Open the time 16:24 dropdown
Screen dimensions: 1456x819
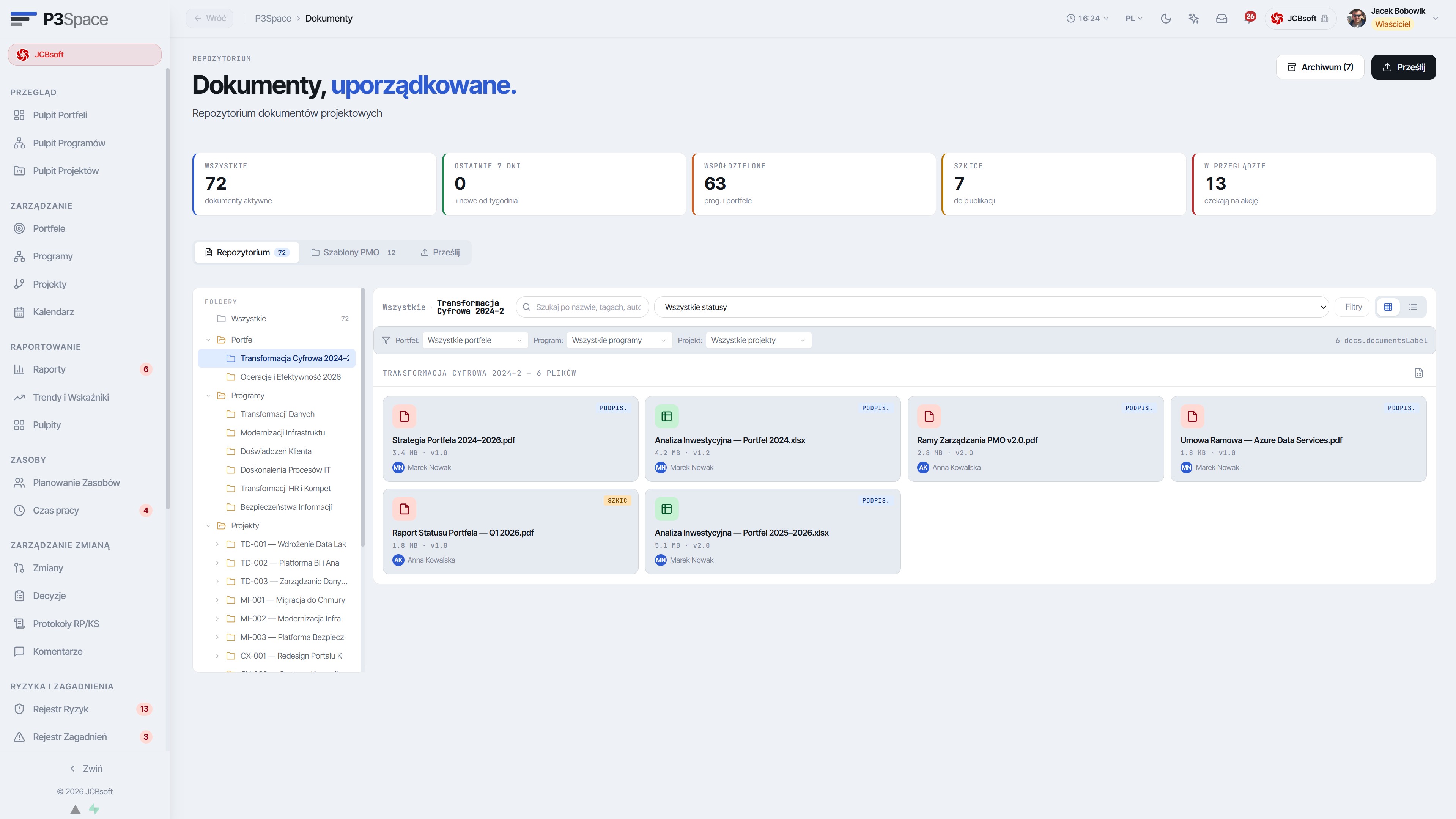pyautogui.click(x=1087, y=19)
